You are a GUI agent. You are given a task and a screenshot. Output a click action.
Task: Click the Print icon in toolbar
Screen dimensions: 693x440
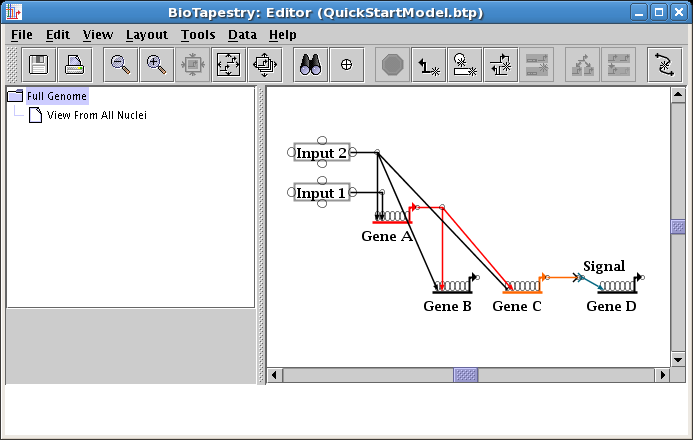point(74,64)
